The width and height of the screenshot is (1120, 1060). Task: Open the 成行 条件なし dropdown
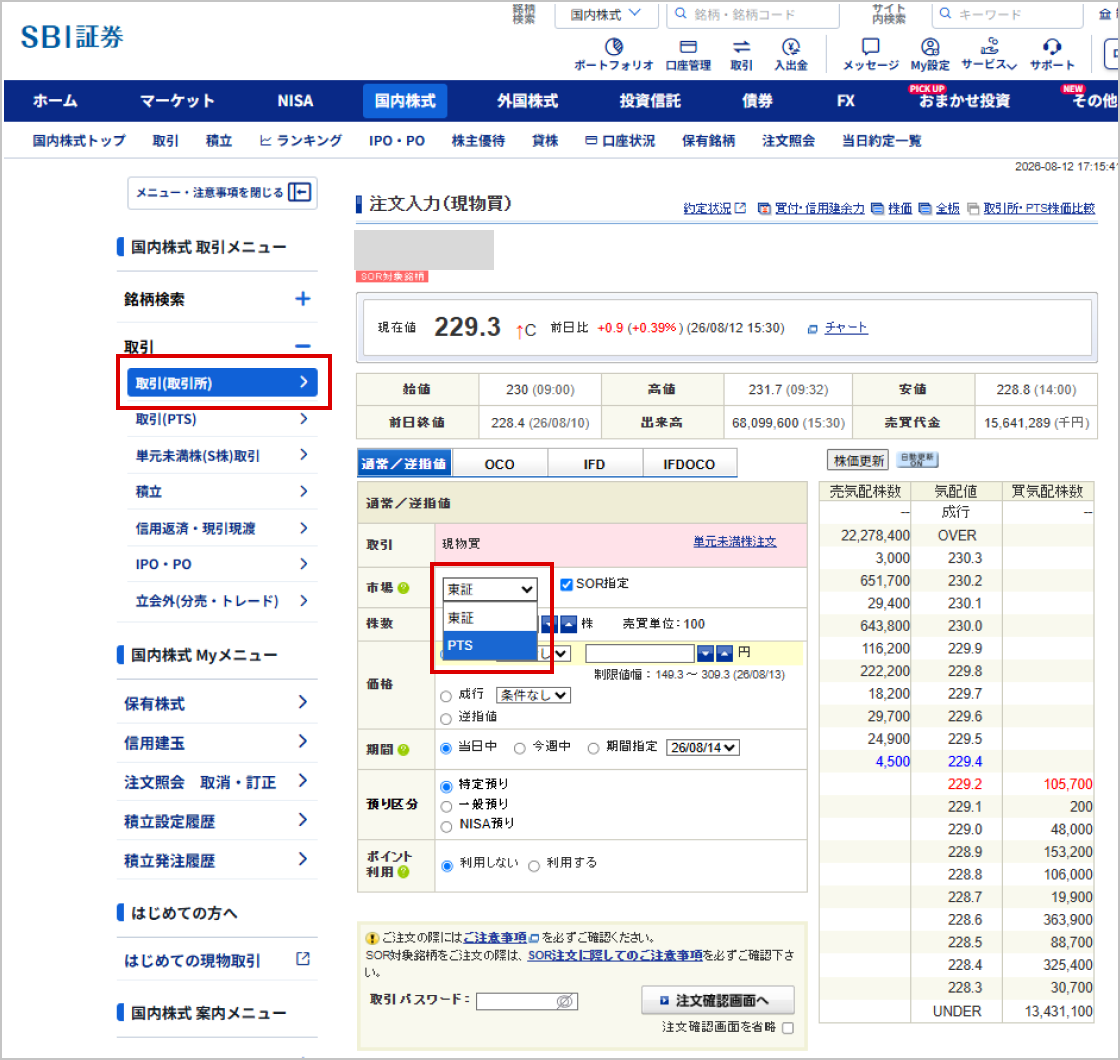(534, 695)
